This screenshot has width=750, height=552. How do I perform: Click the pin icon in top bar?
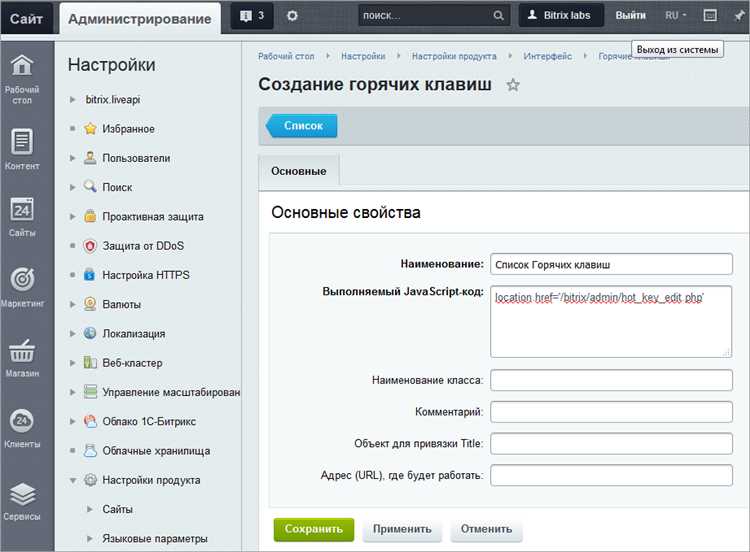click(x=739, y=16)
